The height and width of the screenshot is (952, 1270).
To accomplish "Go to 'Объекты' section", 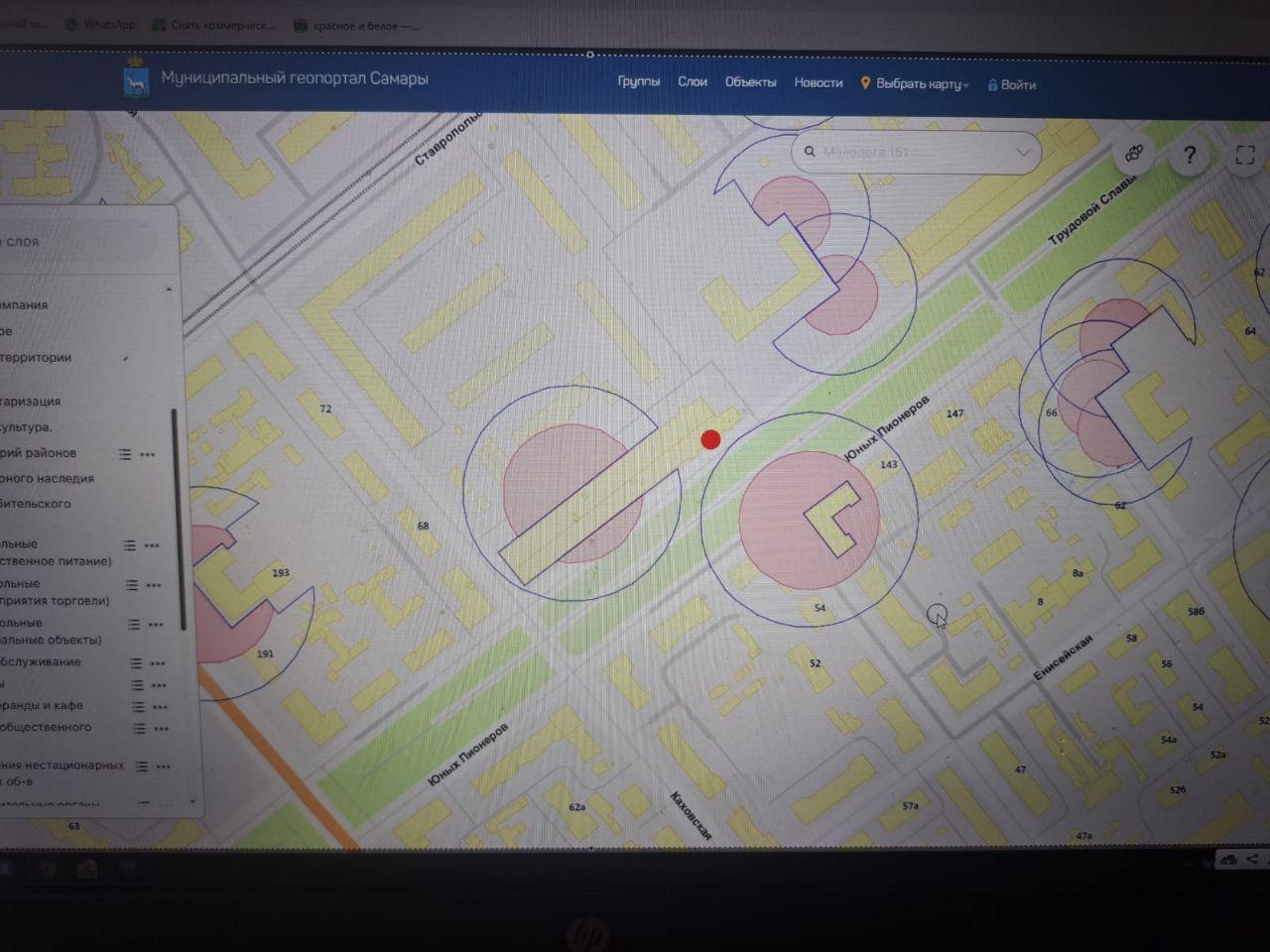I will pyautogui.click(x=750, y=82).
